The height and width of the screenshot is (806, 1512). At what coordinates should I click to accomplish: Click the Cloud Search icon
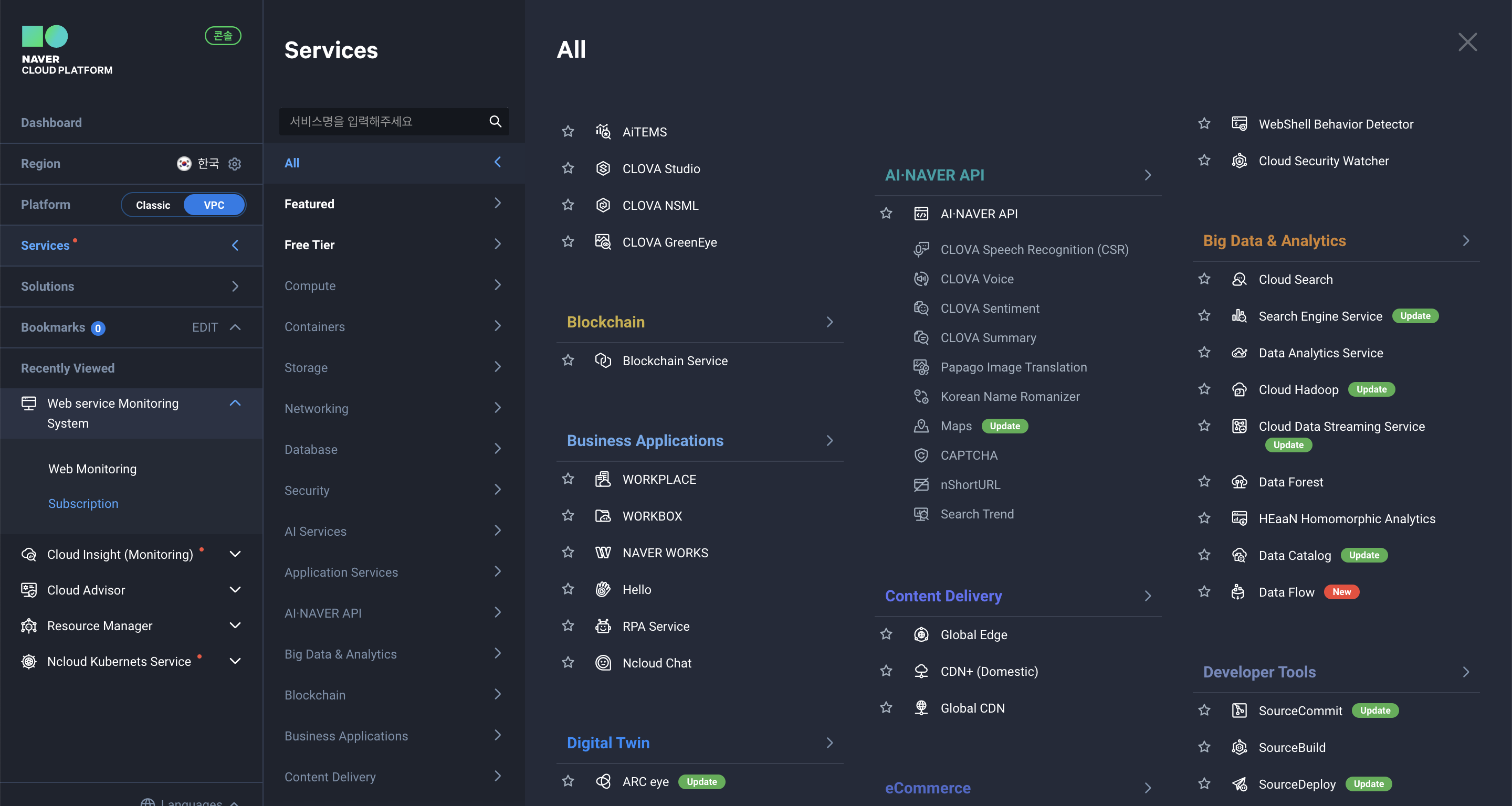tap(1239, 279)
